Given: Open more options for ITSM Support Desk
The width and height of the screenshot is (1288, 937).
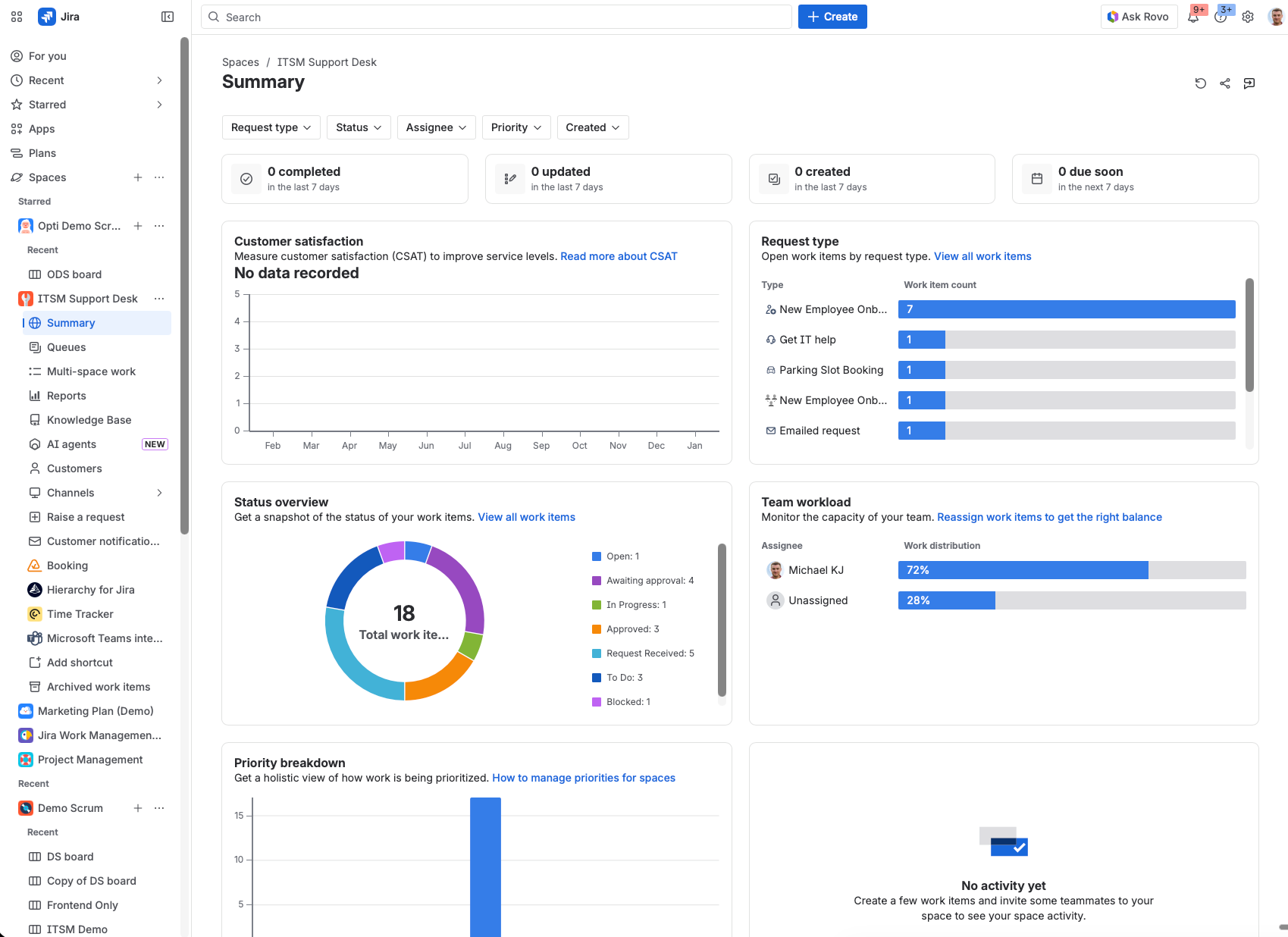Looking at the screenshot, I should (x=159, y=299).
